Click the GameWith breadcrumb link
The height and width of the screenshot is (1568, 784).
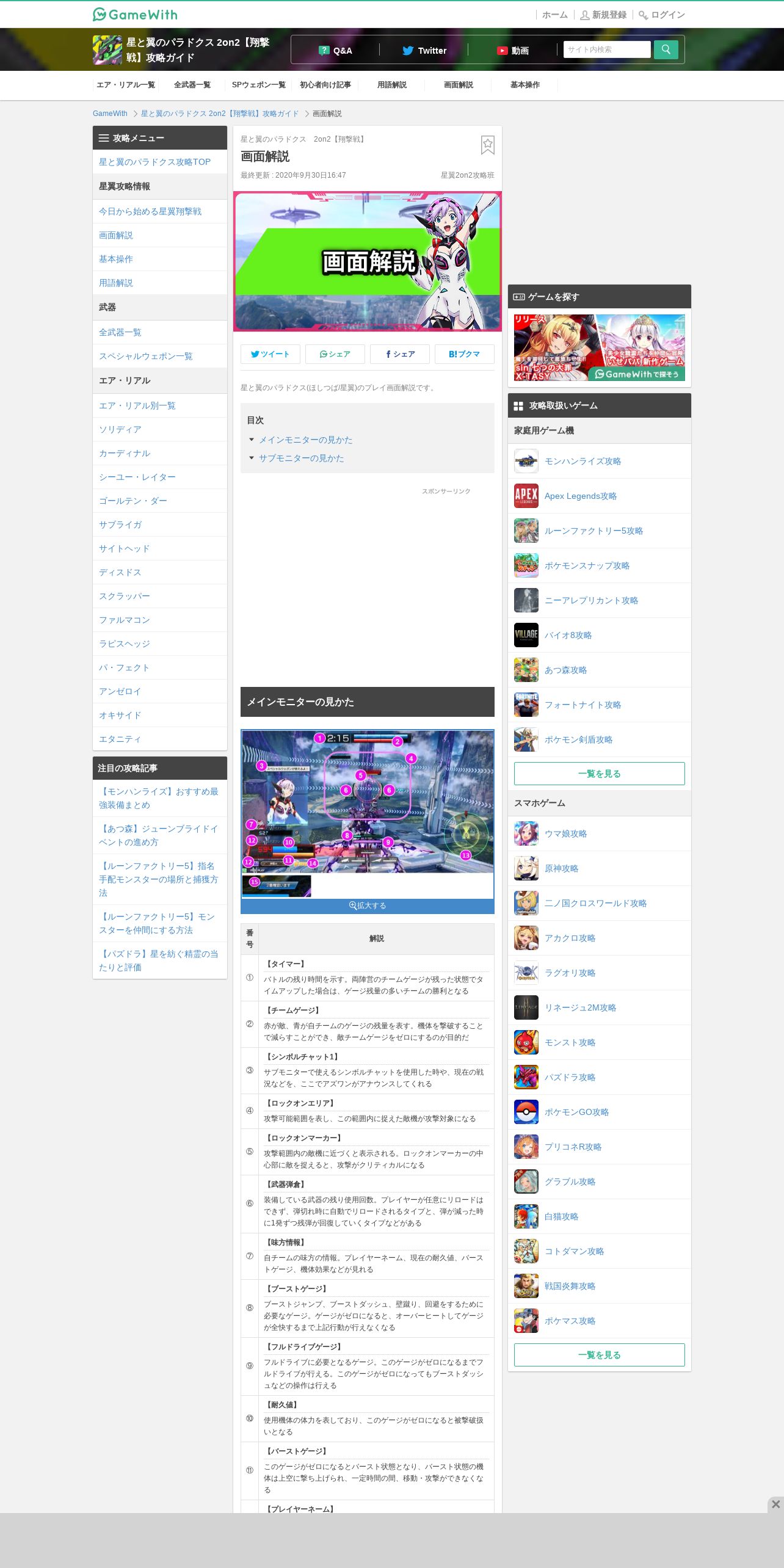(x=110, y=114)
